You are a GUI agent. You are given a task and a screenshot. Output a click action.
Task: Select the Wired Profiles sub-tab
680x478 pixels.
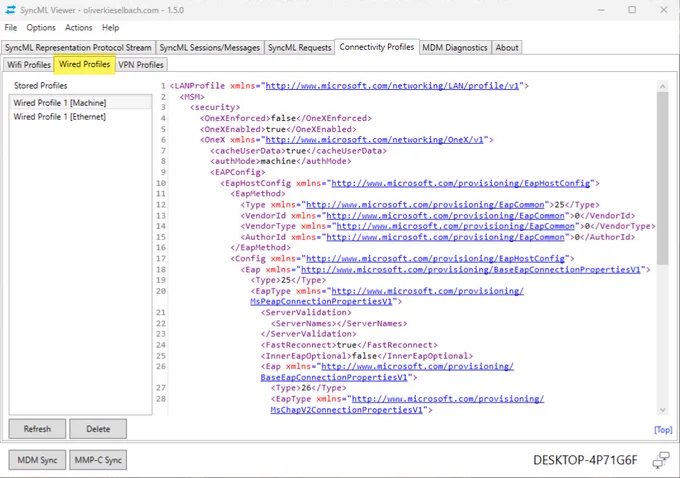[84, 65]
